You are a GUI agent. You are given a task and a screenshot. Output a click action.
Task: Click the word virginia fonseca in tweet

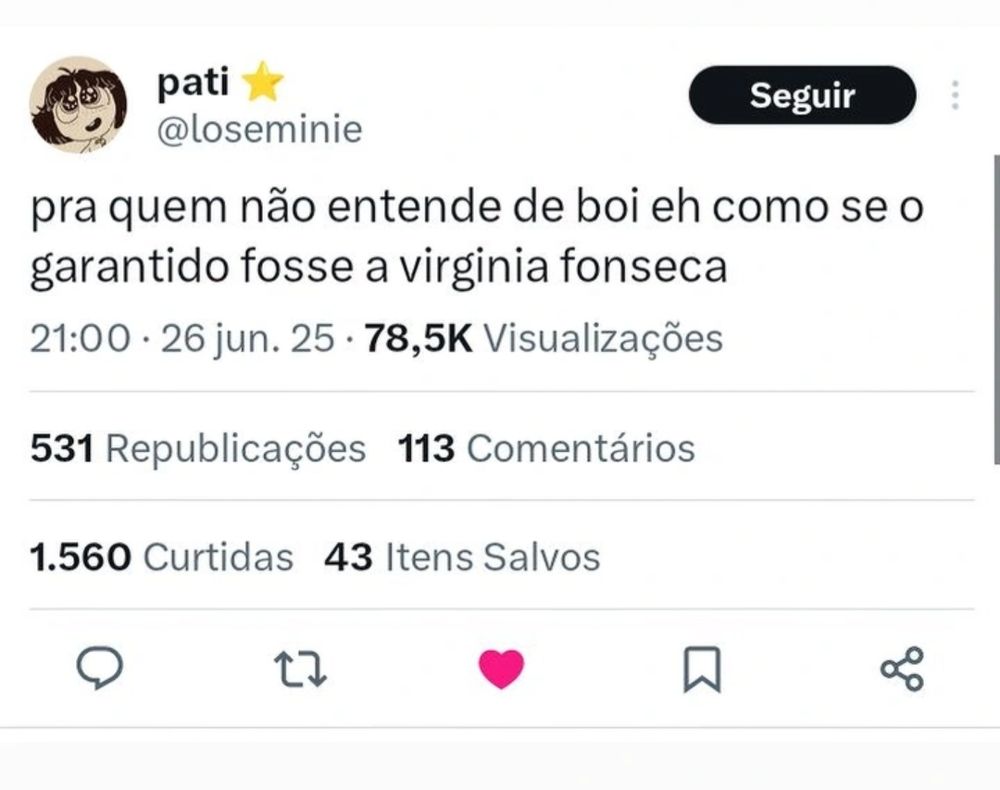click(563, 267)
